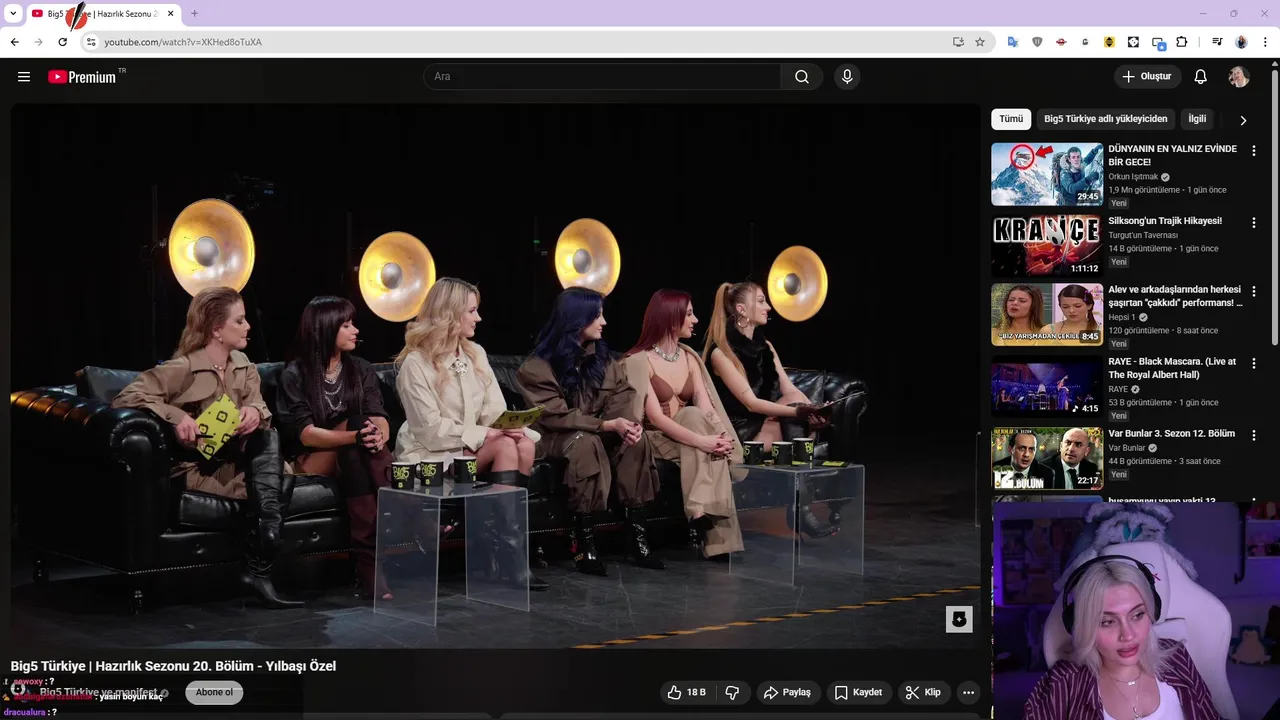The width and height of the screenshot is (1280, 720).
Task: Save the video with Kaydet
Action: pyautogui.click(x=858, y=692)
